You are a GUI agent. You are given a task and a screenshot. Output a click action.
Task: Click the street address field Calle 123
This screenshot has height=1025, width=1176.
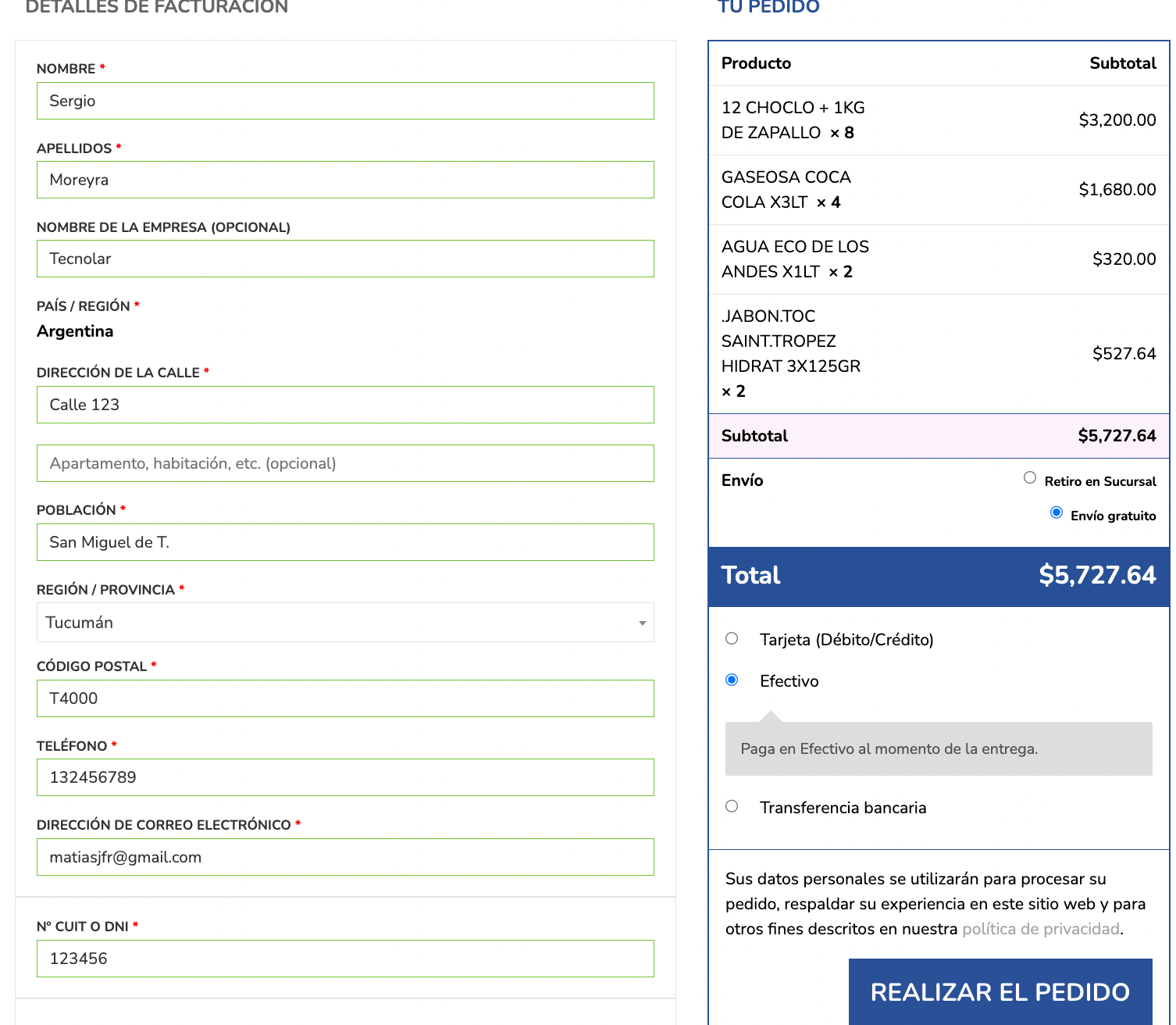click(x=344, y=405)
